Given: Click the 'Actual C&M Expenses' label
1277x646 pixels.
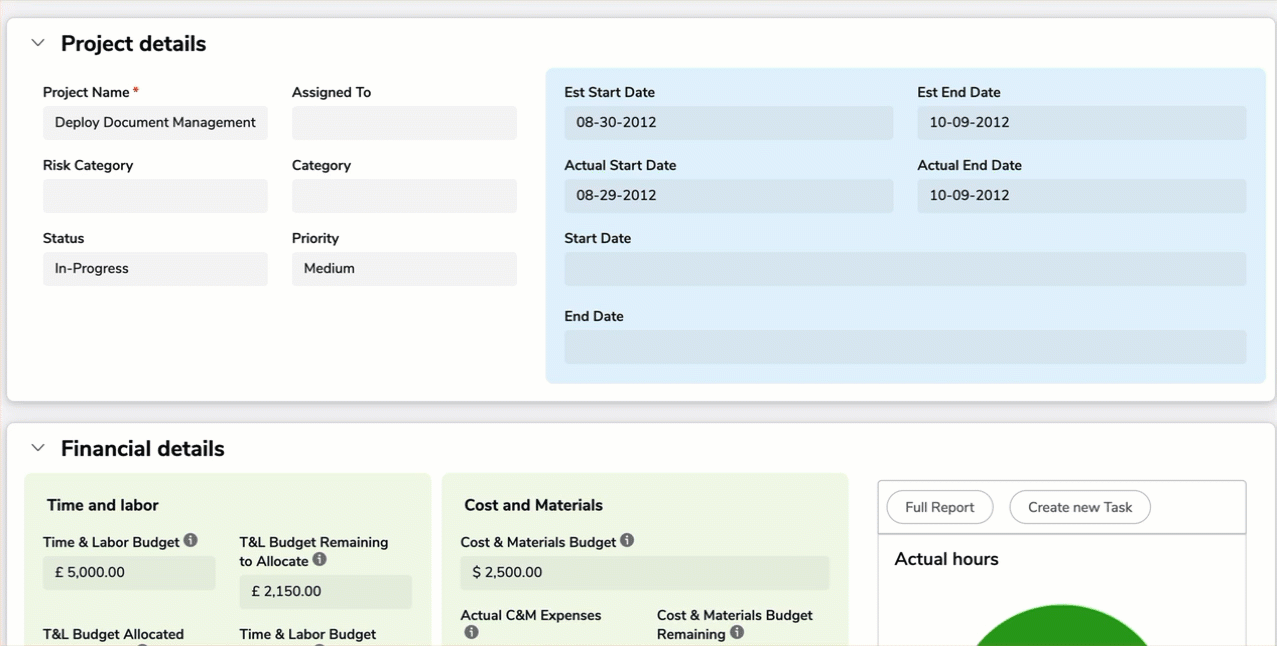Looking at the screenshot, I should point(531,615).
